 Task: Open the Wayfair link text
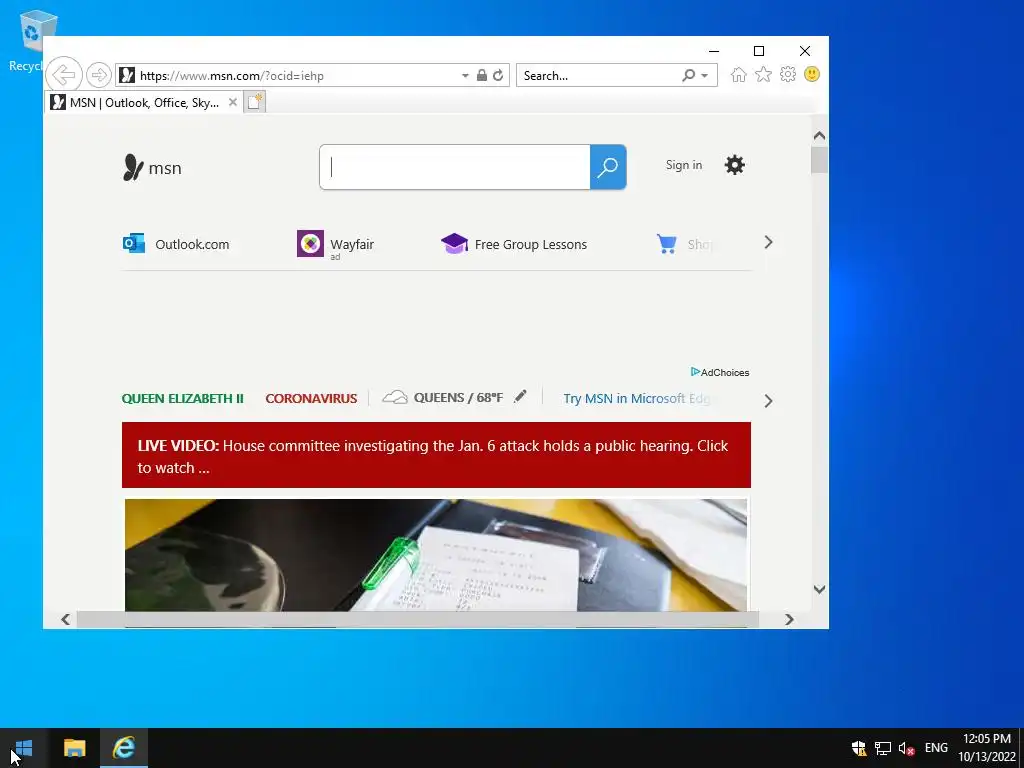pos(352,244)
